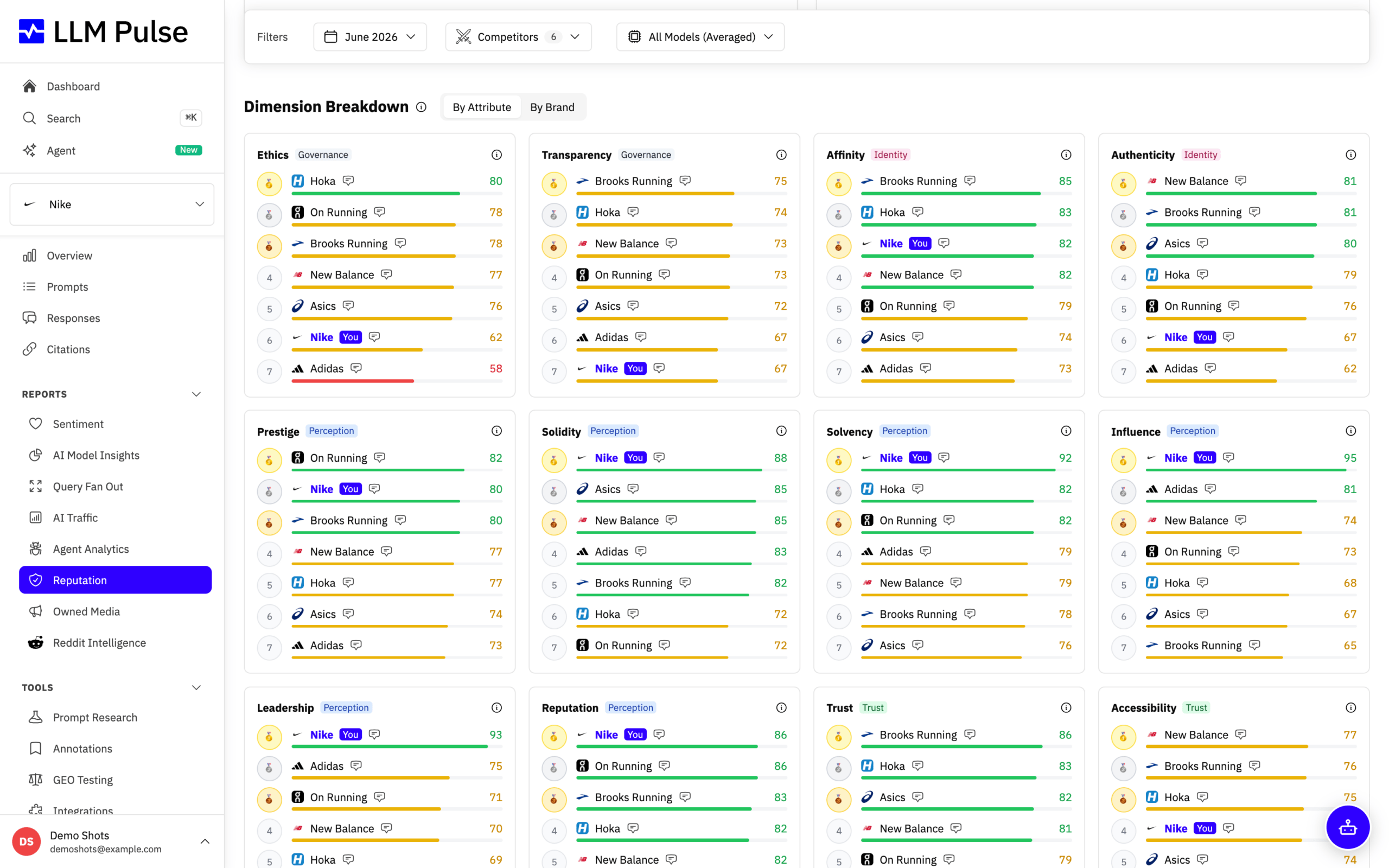Open the Search field in sidebar
This screenshot has width=1389, height=868.
pyautogui.click(x=112, y=118)
